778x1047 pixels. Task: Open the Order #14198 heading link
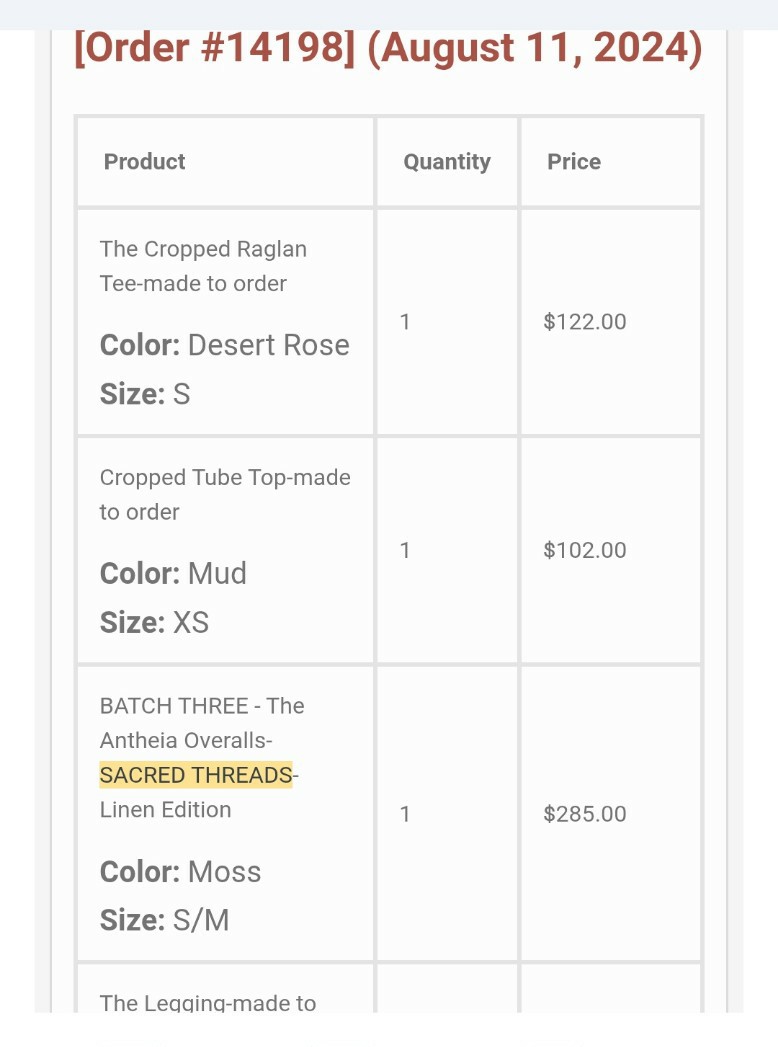pos(214,48)
